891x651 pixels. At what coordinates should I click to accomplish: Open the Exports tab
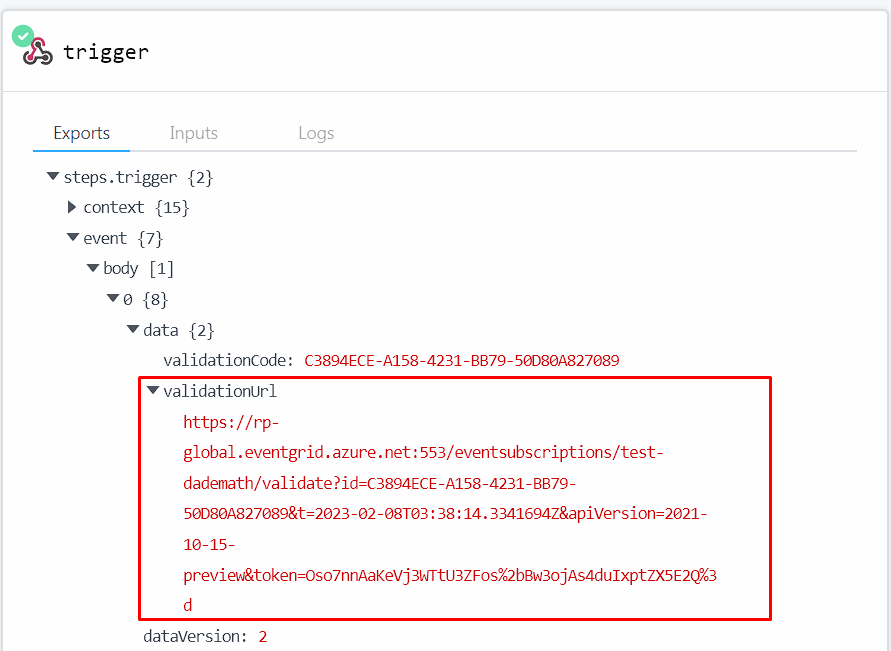81,133
